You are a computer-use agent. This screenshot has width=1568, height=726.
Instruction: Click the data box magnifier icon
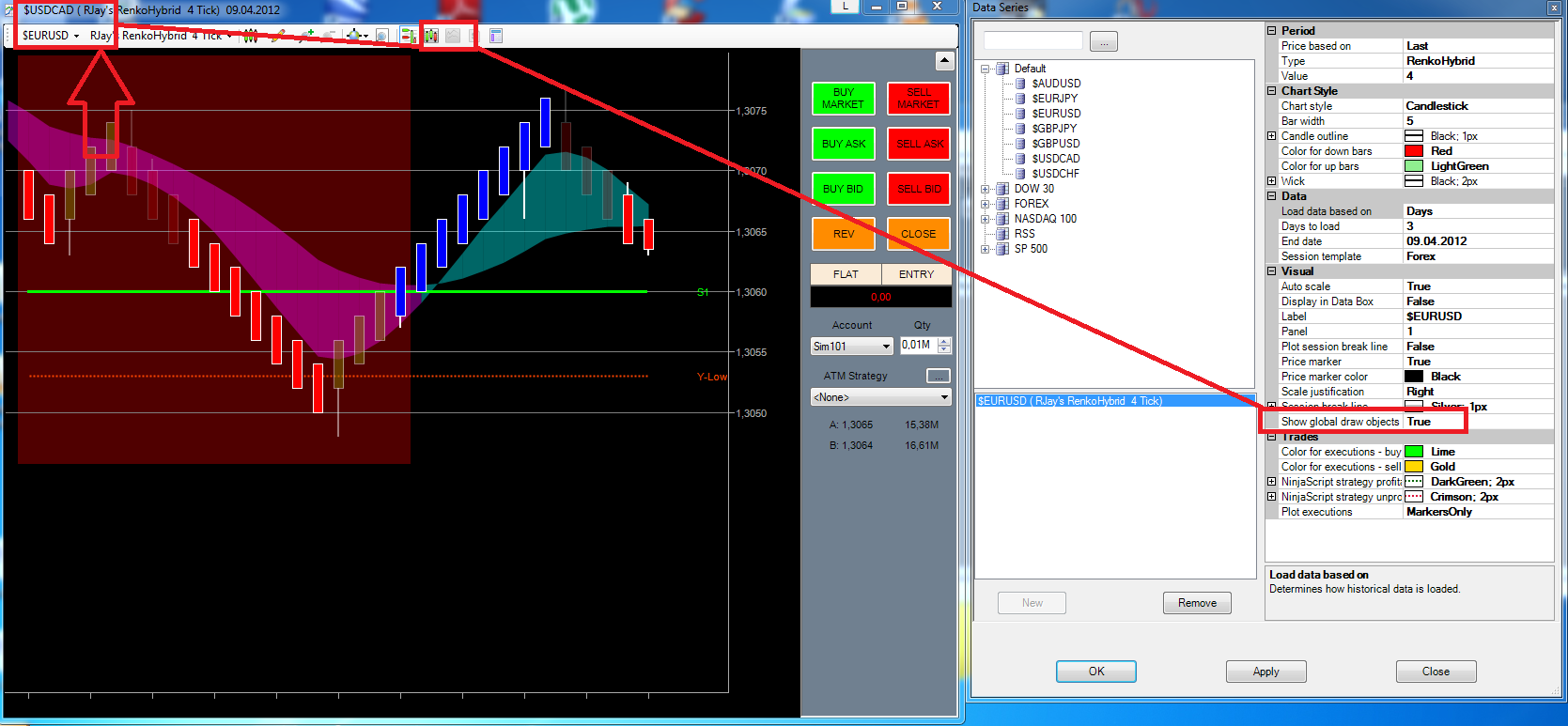coord(382,36)
